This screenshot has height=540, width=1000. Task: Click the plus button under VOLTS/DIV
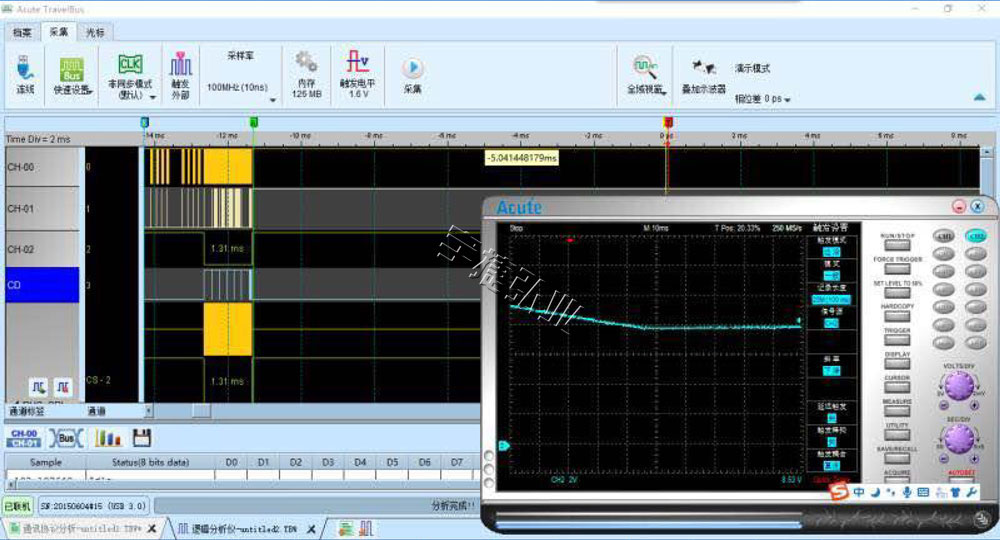pyautogui.click(x=974, y=405)
